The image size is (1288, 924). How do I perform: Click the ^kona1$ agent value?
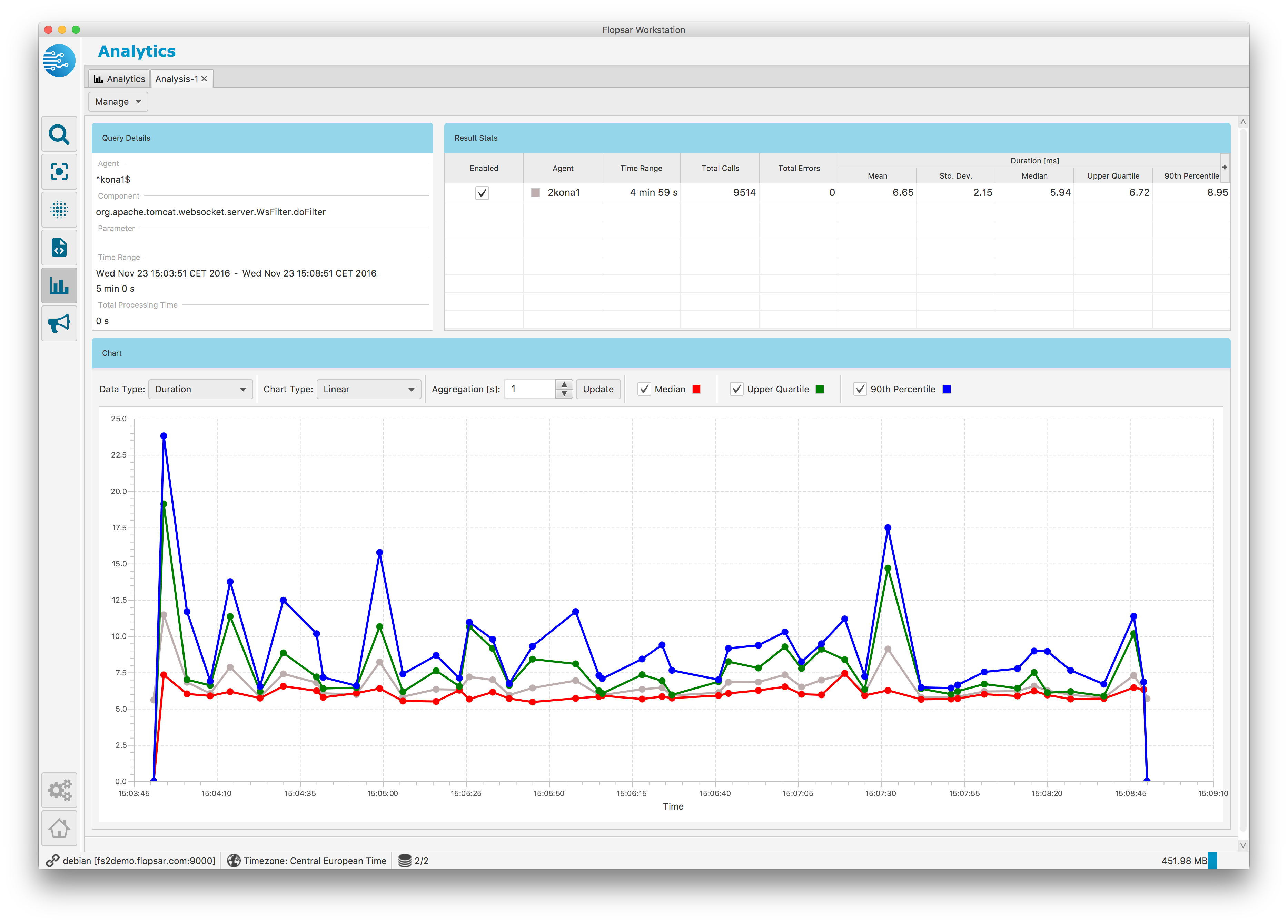[x=113, y=179]
